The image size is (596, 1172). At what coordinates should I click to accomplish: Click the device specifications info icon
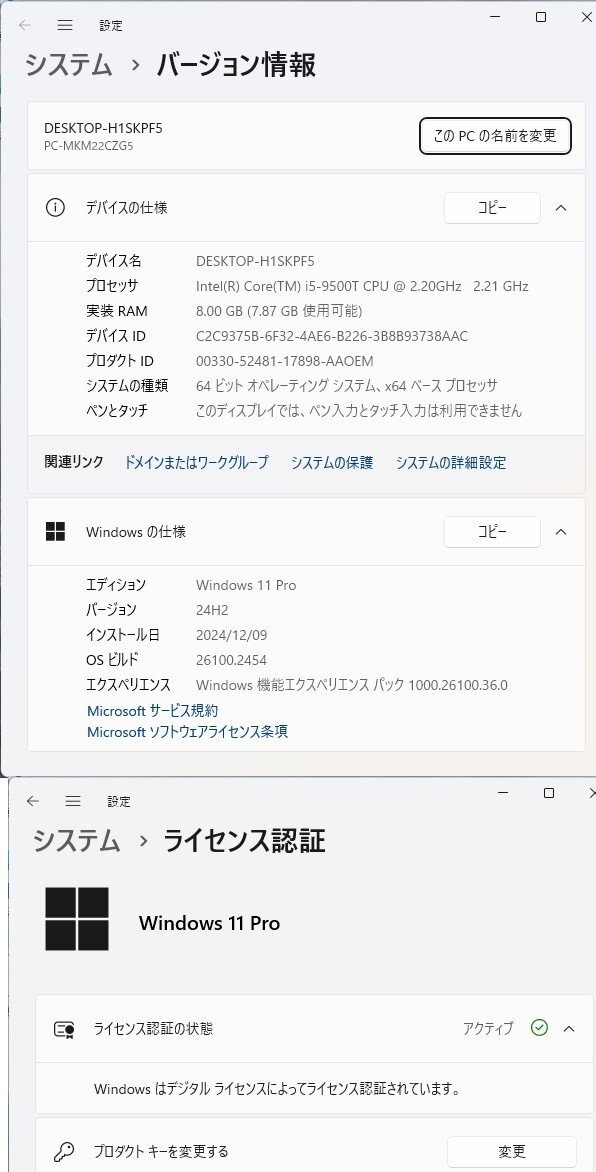point(55,208)
